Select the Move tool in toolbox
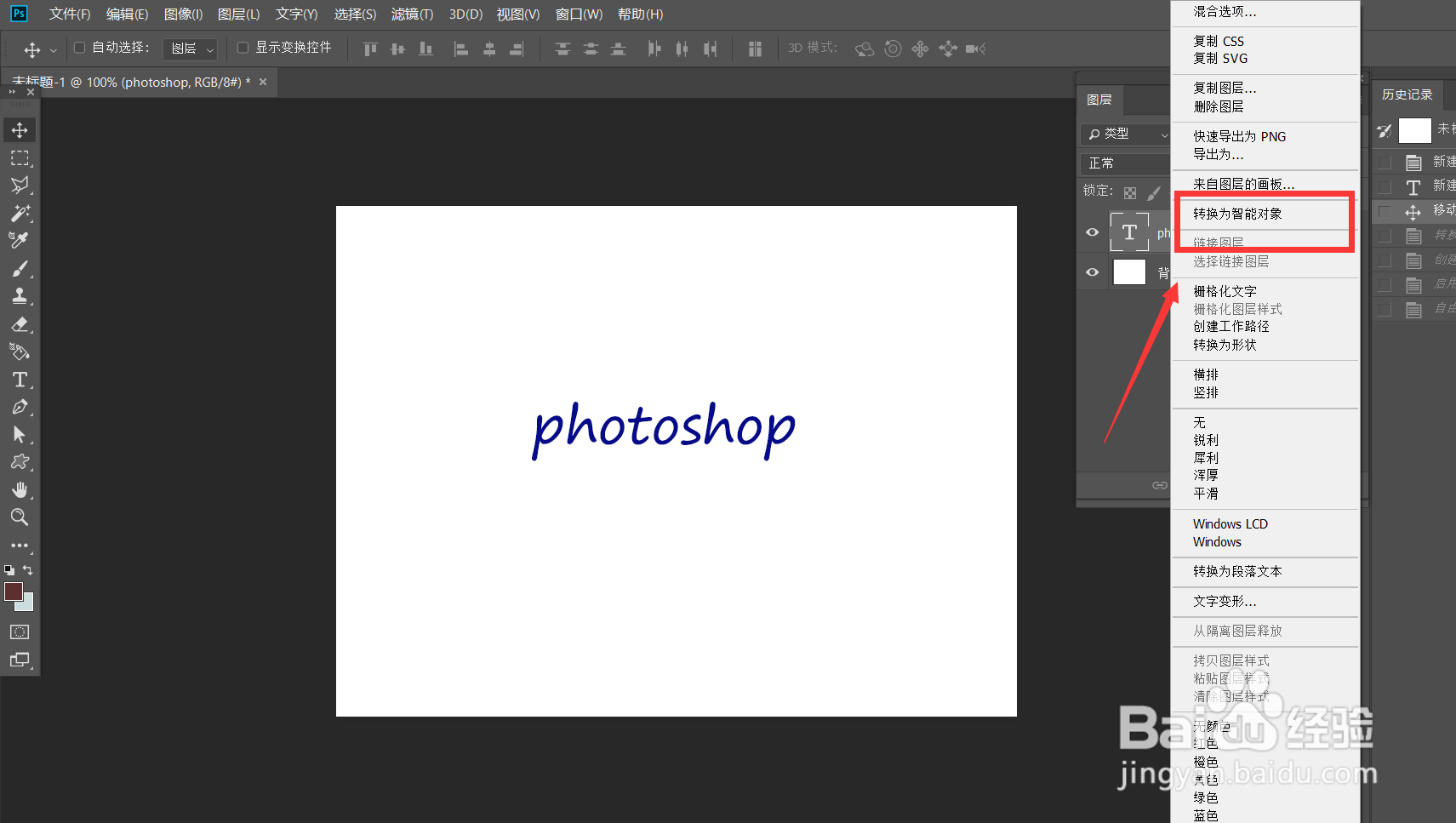 click(20, 130)
